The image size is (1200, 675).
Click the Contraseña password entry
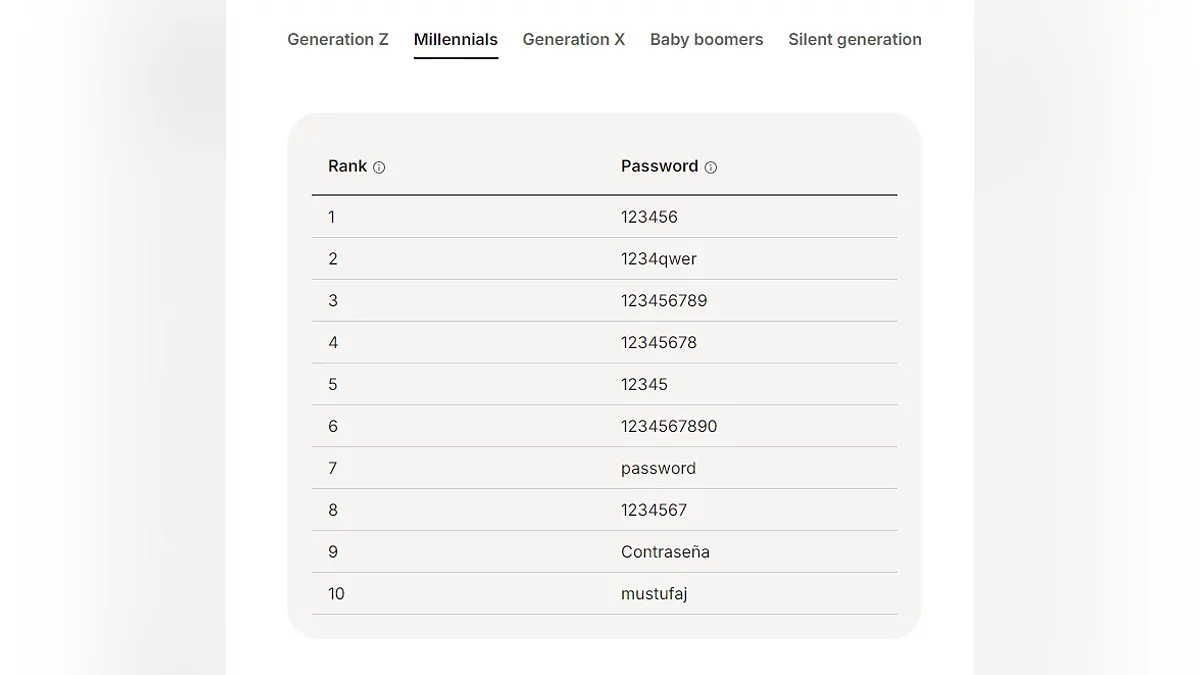click(x=665, y=552)
